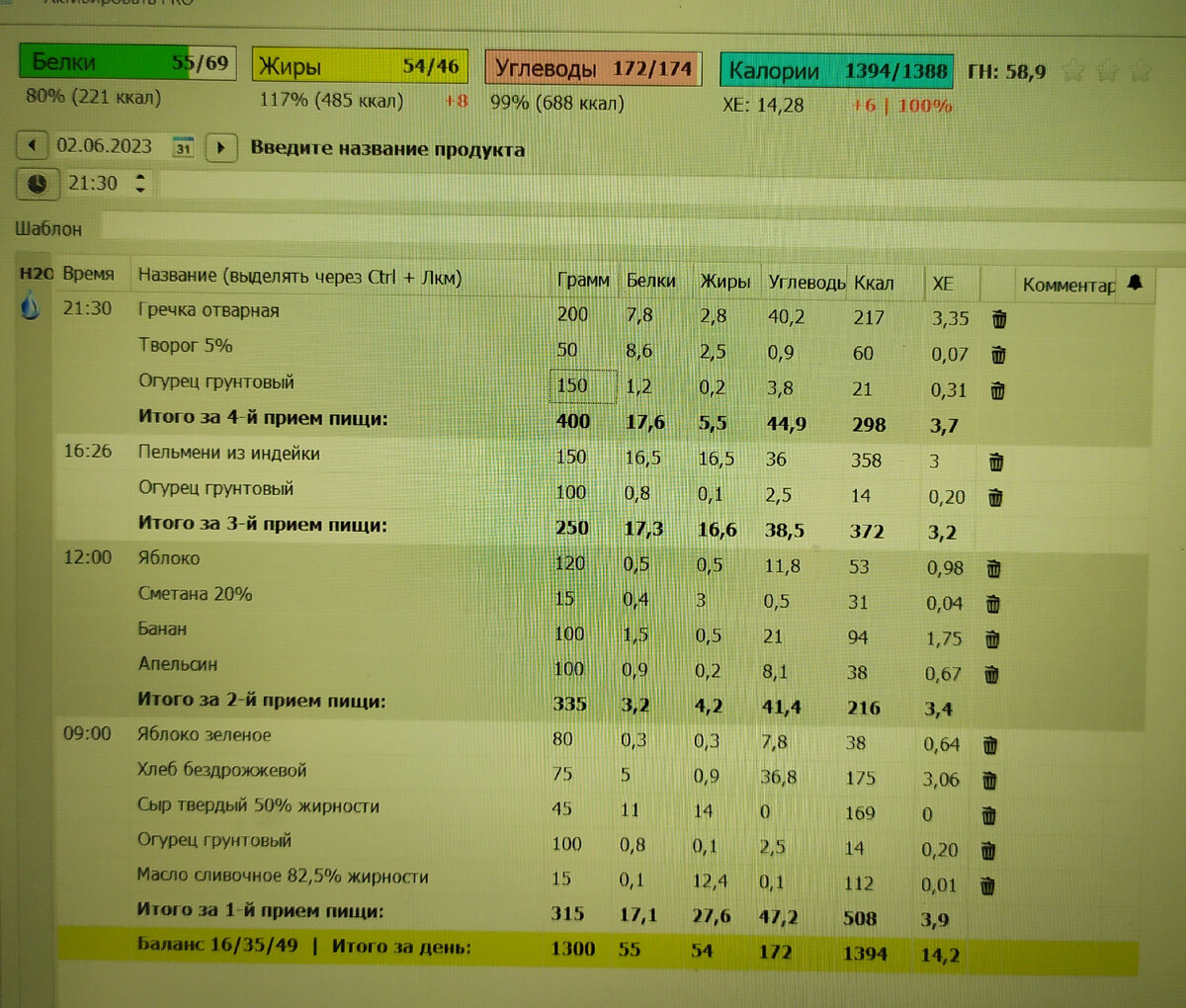Click the ХЕ: 14,28 summary value
Screen dimensions: 1186x1008
coord(762,104)
